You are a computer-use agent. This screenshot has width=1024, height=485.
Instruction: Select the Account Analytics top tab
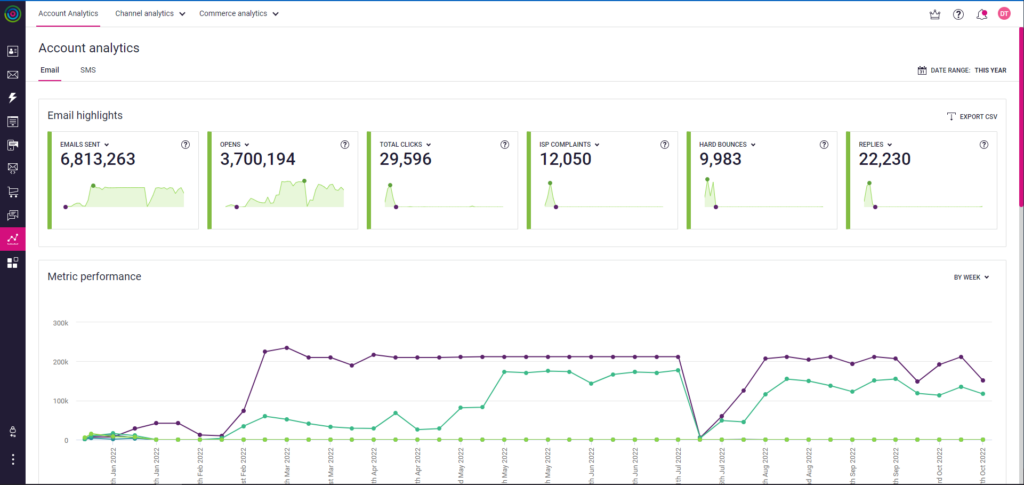(68, 14)
